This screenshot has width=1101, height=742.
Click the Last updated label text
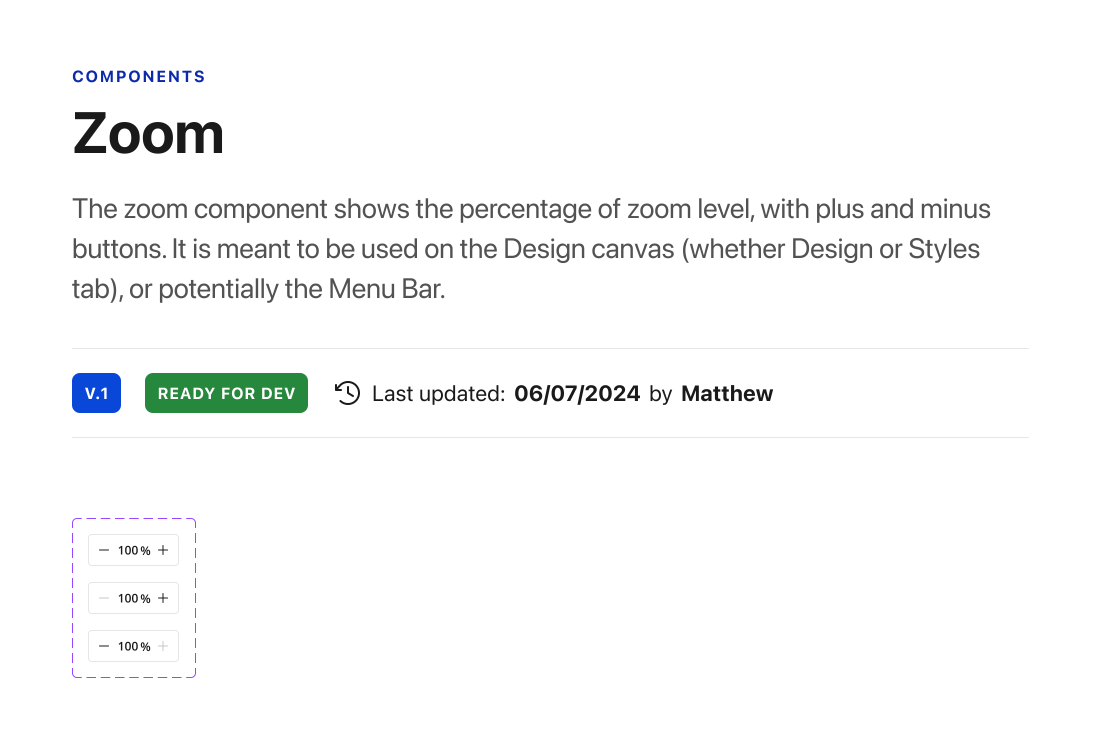pos(438,394)
